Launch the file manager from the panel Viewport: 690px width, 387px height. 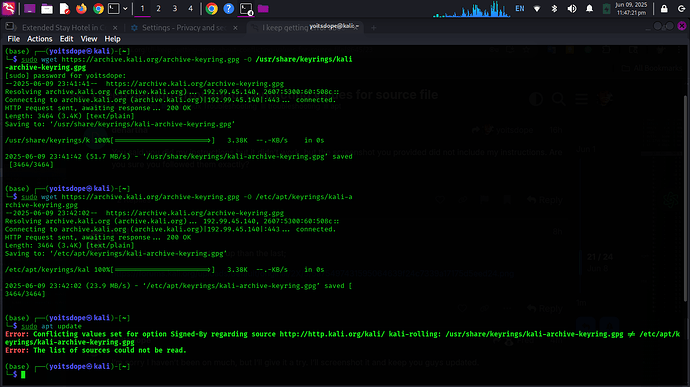(47, 9)
